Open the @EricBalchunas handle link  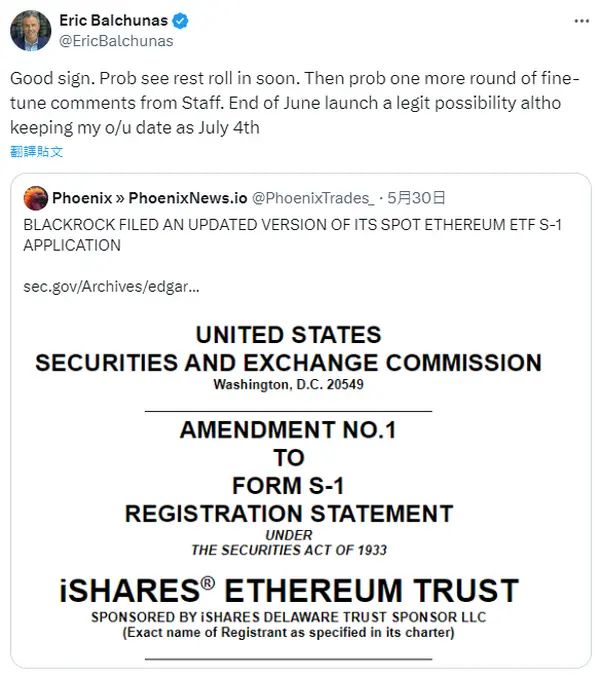tap(116, 41)
